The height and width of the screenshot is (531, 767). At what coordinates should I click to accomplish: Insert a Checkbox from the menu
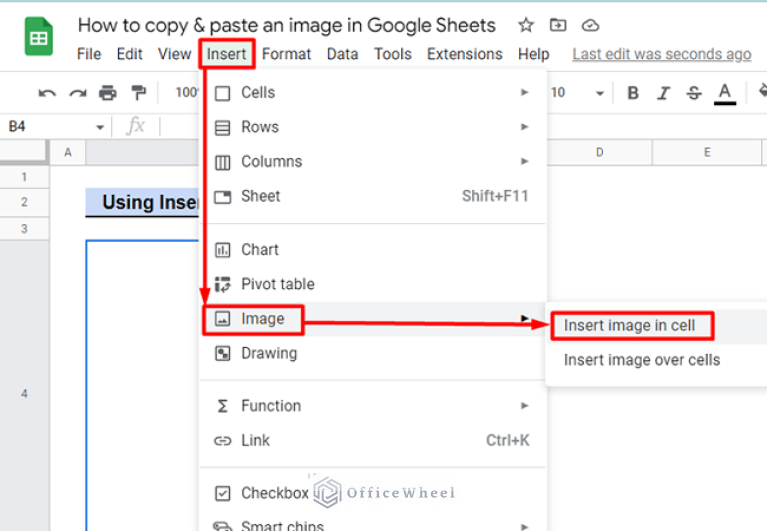[x=274, y=493]
